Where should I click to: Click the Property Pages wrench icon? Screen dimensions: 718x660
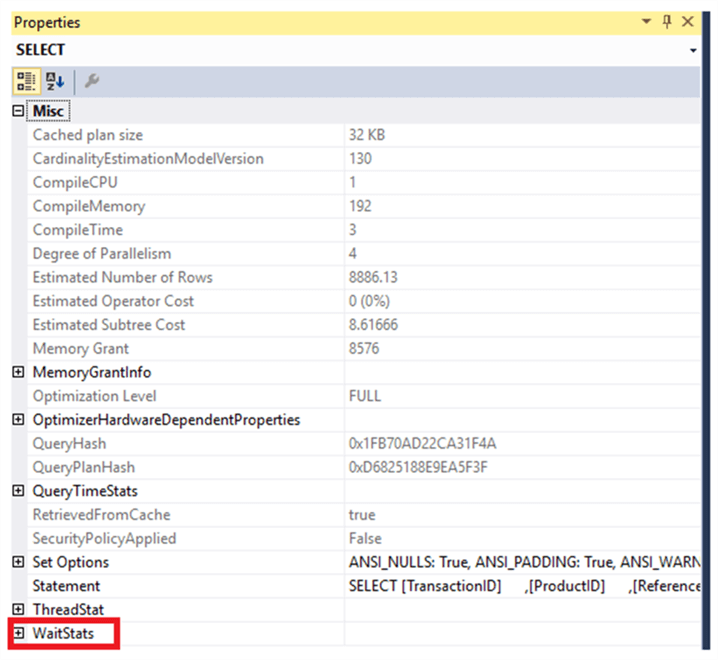point(90,81)
